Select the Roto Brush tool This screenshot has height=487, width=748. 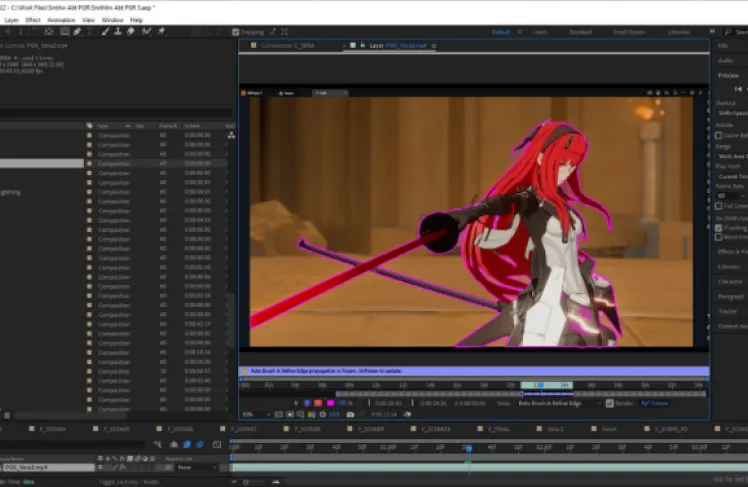click(146, 31)
